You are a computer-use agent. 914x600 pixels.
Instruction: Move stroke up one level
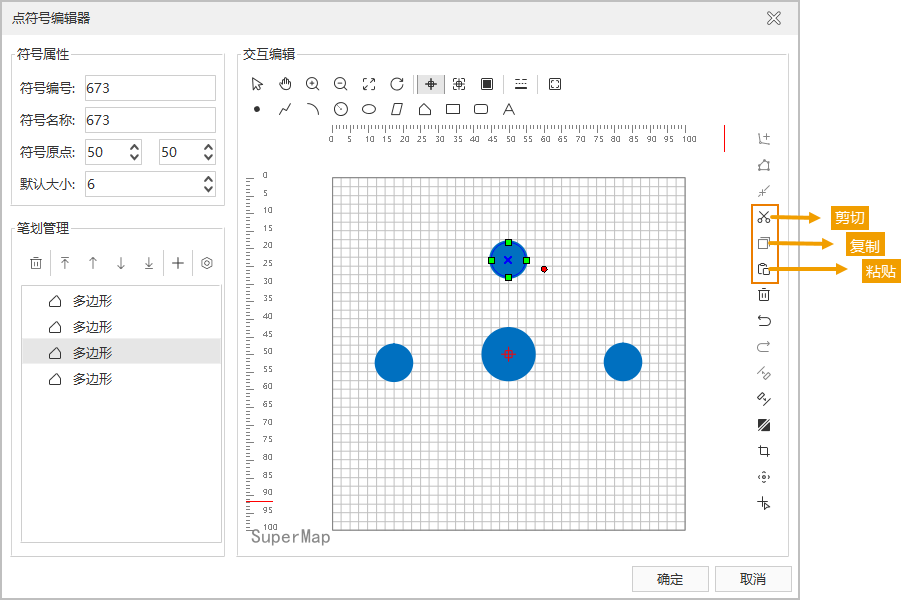click(x=93, y=263)
